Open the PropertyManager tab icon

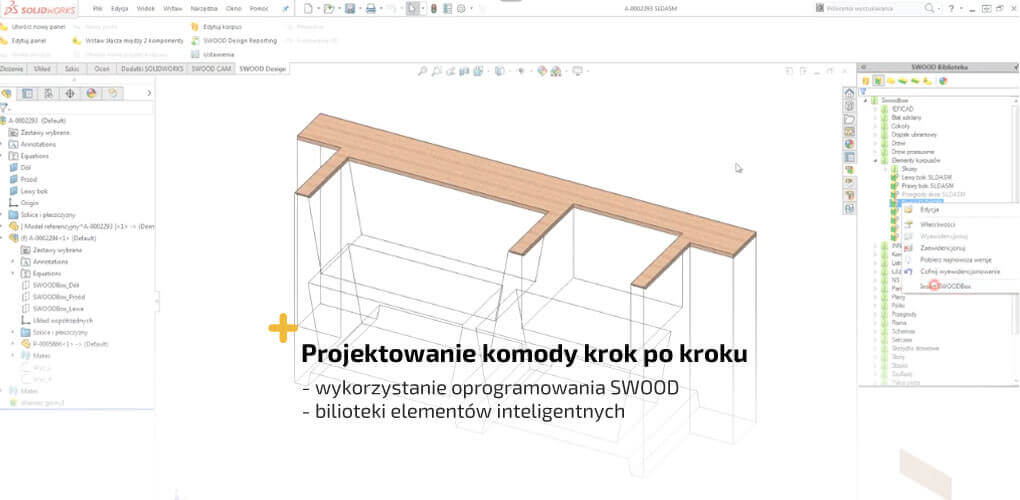click(27, 94)
